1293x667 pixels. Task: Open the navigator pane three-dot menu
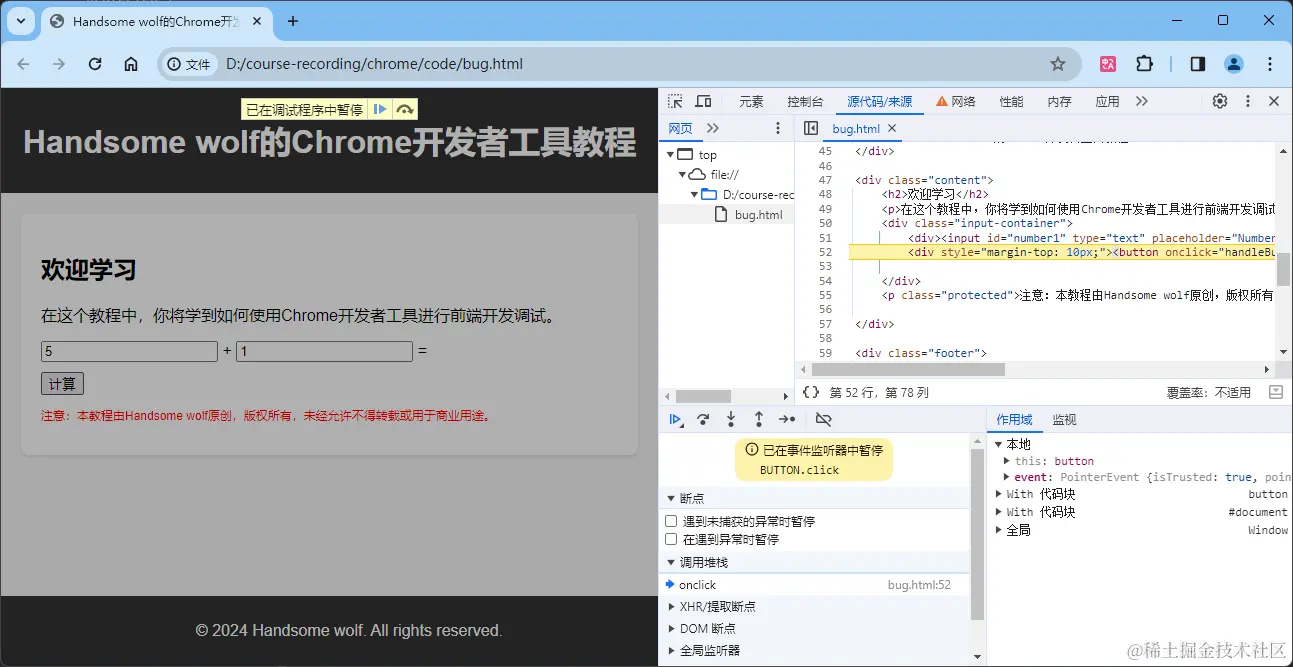pos(778,128)
